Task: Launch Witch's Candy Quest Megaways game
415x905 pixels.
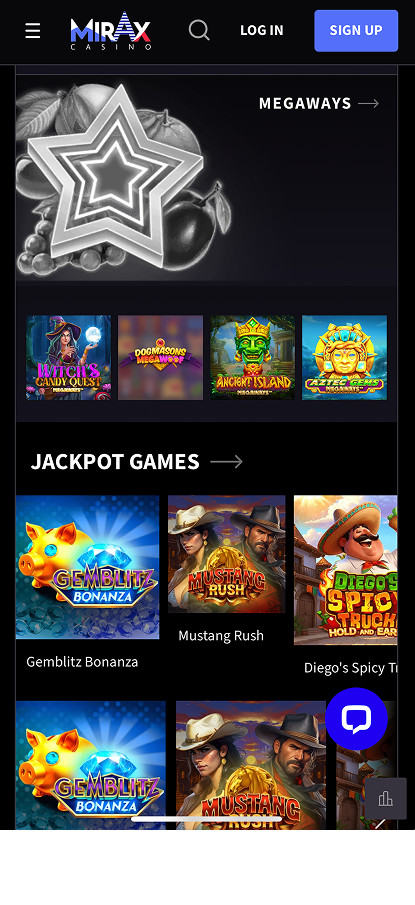Action: pos(69,357)
